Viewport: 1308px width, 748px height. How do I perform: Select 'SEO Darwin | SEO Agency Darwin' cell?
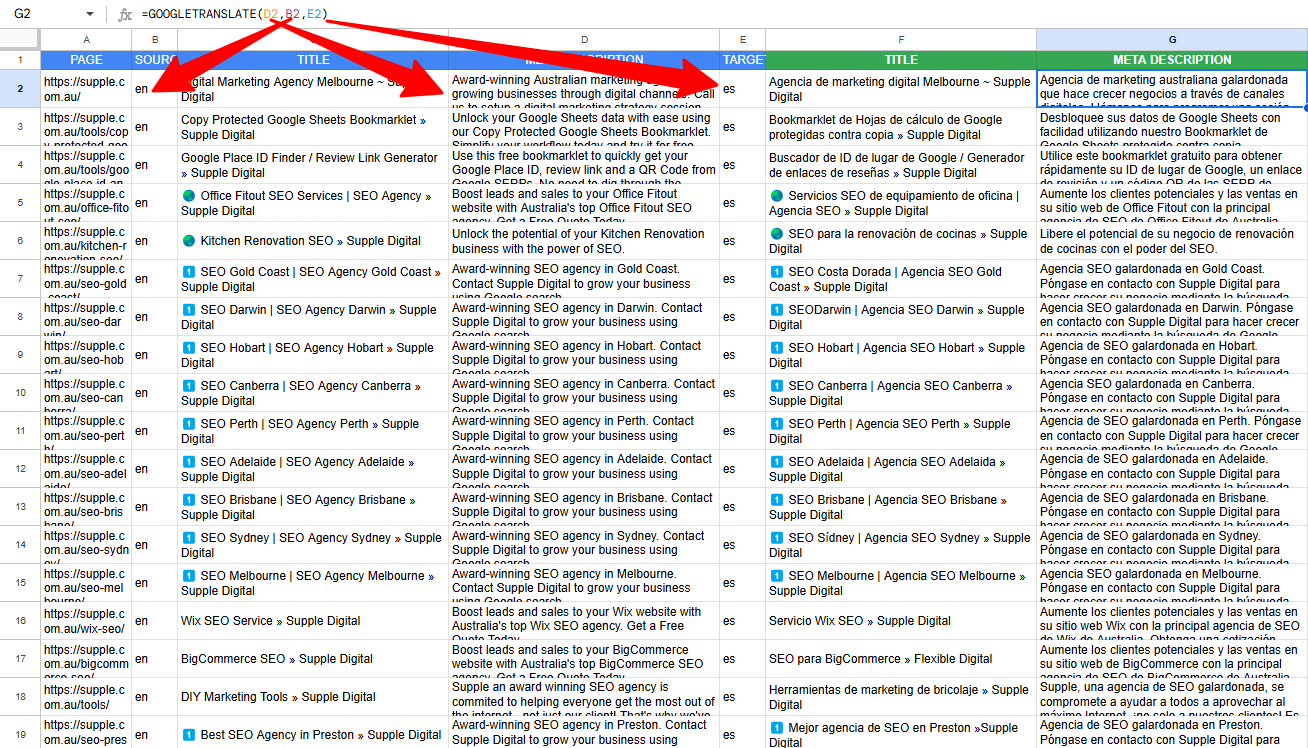click(313, 317)
